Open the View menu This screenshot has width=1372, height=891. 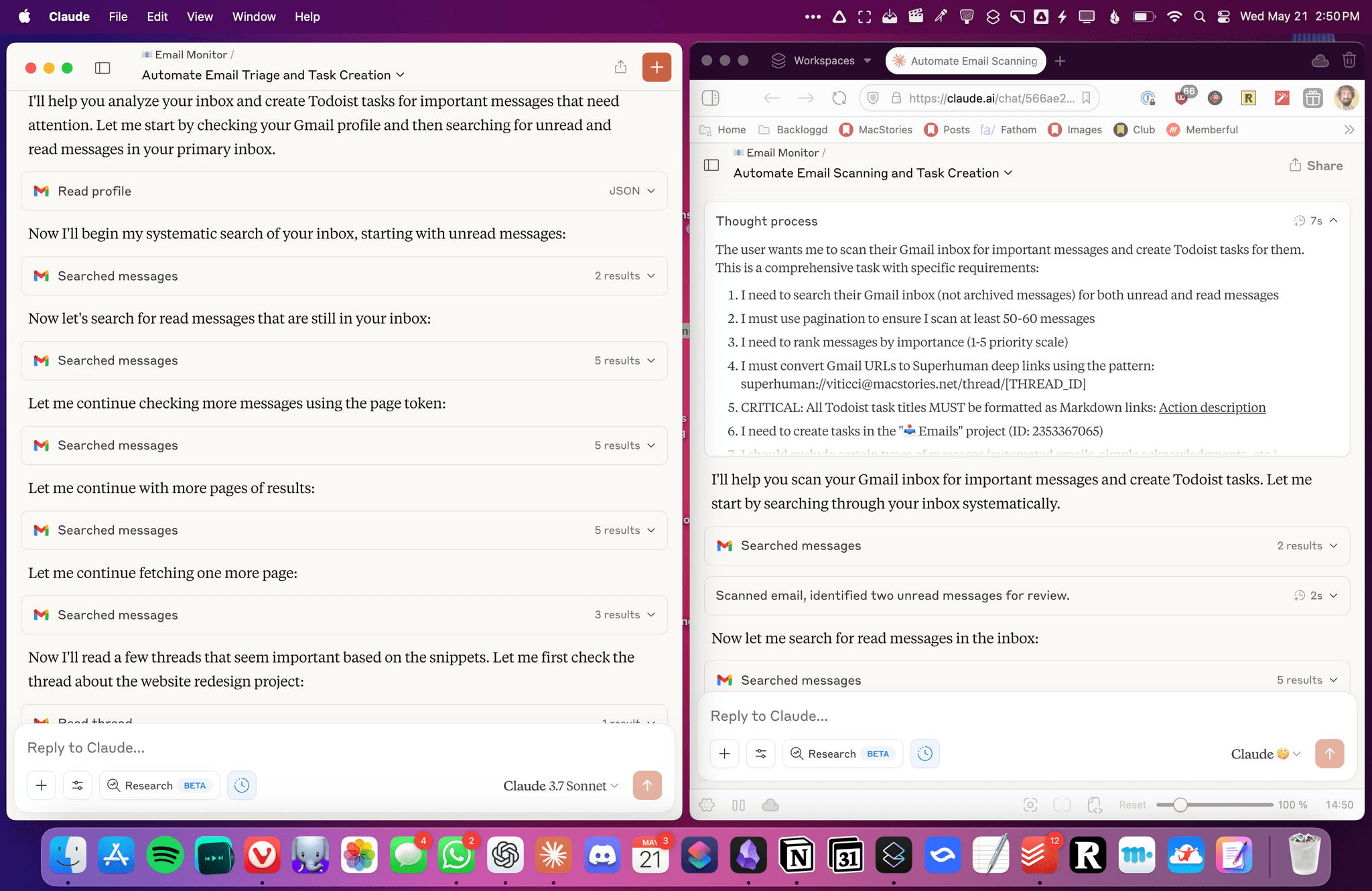point(200,16)
